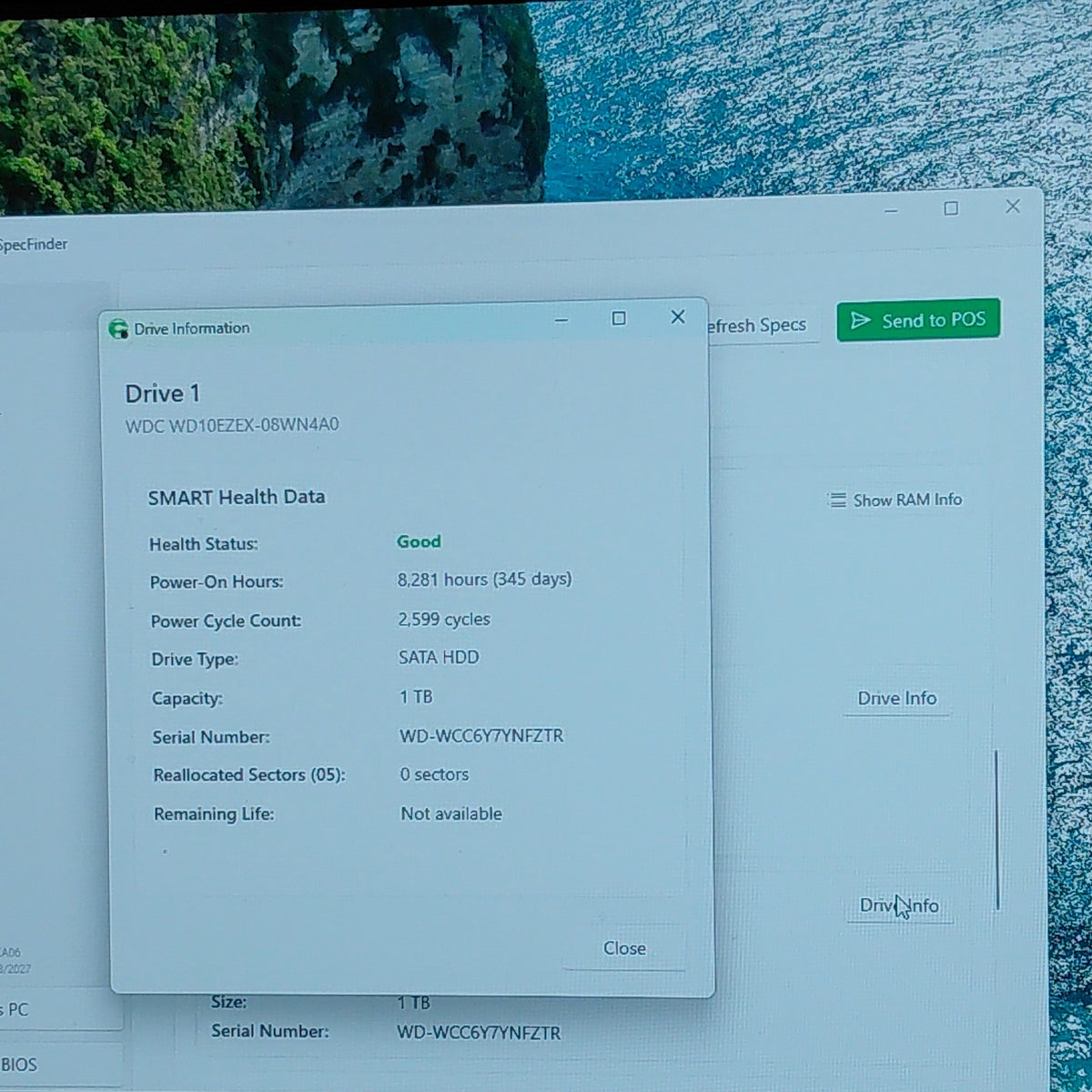Click Serial Number value in SpecFinder main window
Screen dimensions: 1092x1092
coord(479,1033)
